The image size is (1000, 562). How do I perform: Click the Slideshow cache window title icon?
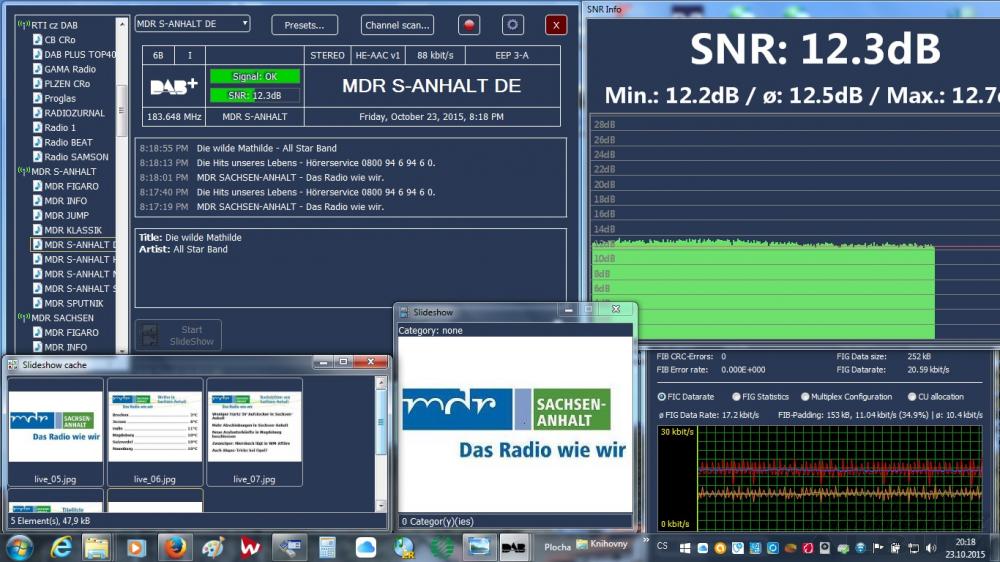tap(13, 365)
